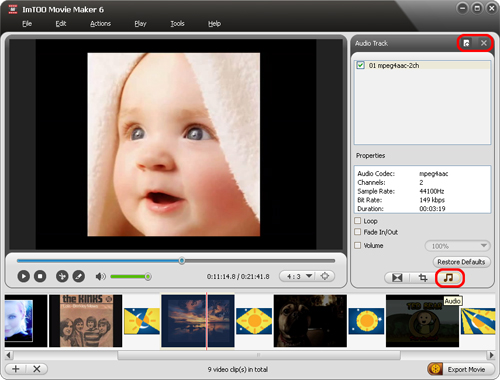
Task: Click the Bit Rate 149 kbps value
Action: (432, 200)
